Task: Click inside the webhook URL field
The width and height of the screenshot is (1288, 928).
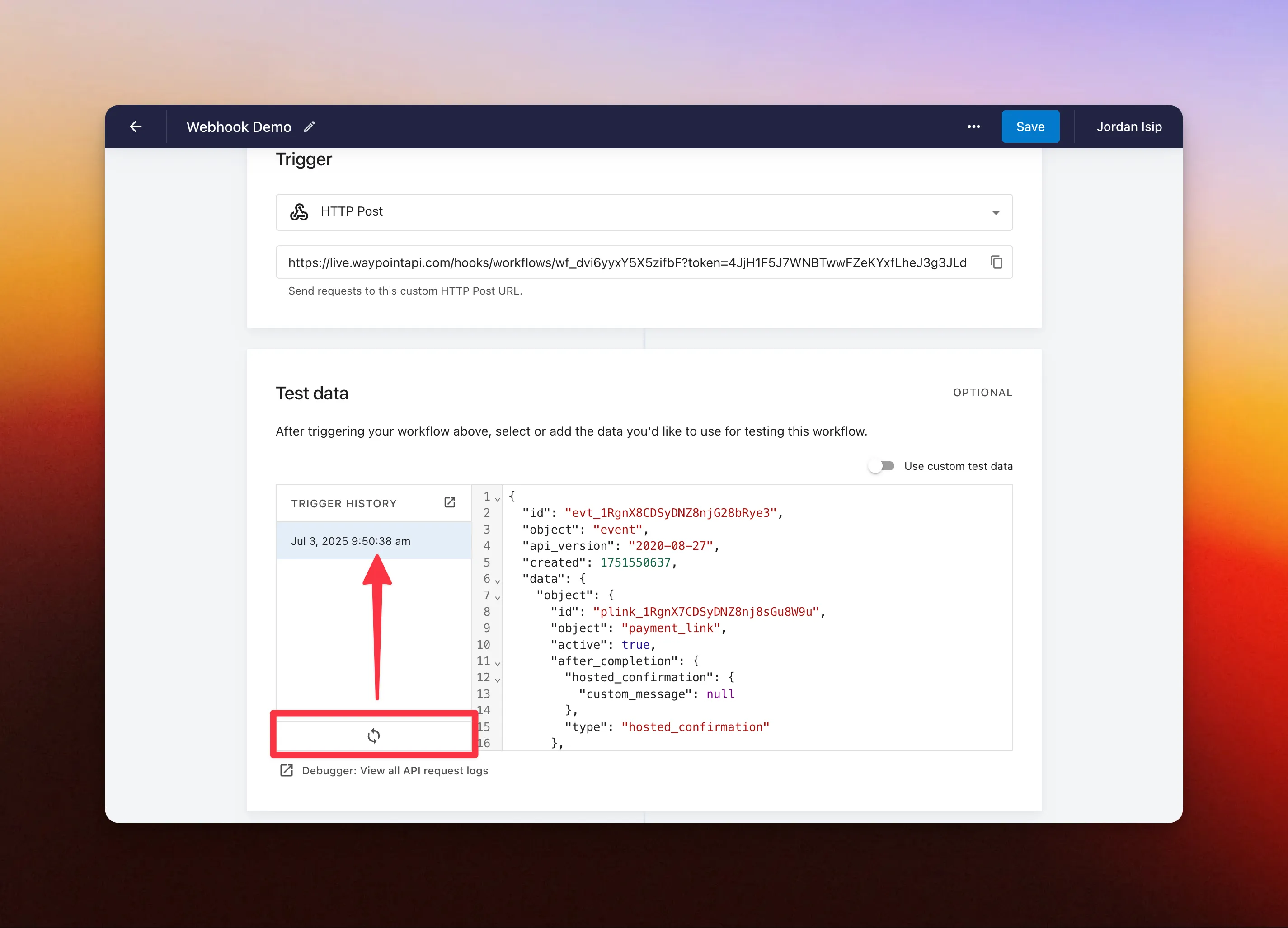Action: click(x=625, y=262)
